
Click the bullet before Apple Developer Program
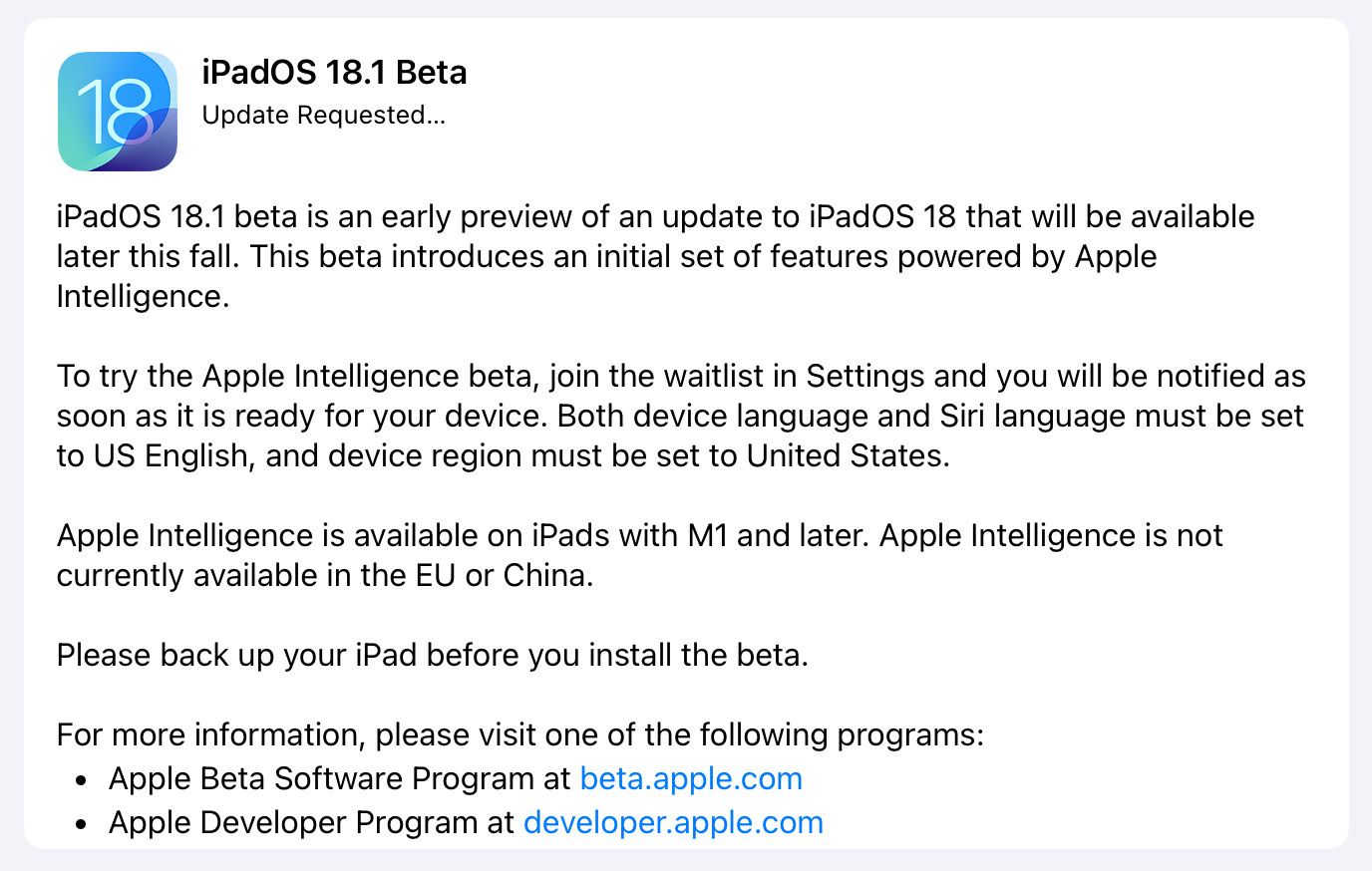82,824
